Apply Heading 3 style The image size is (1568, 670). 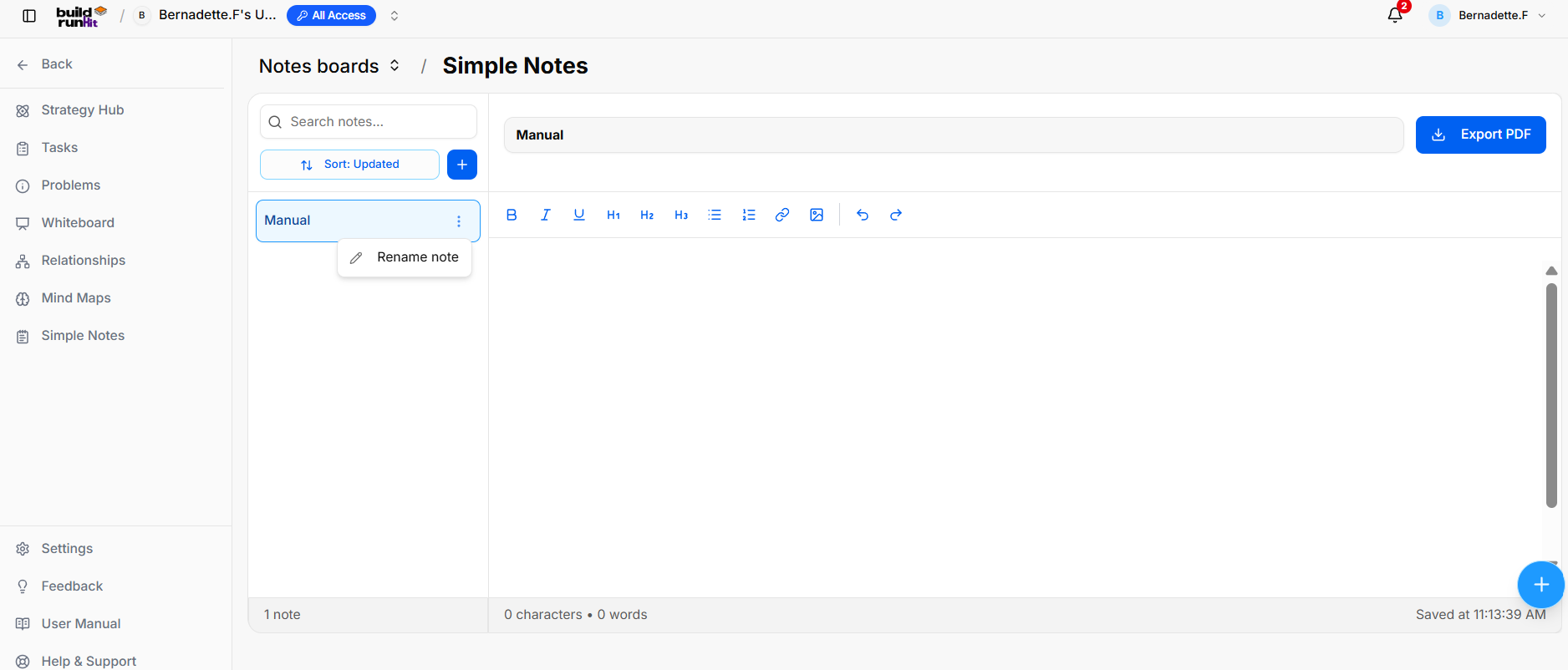point(681,215)
